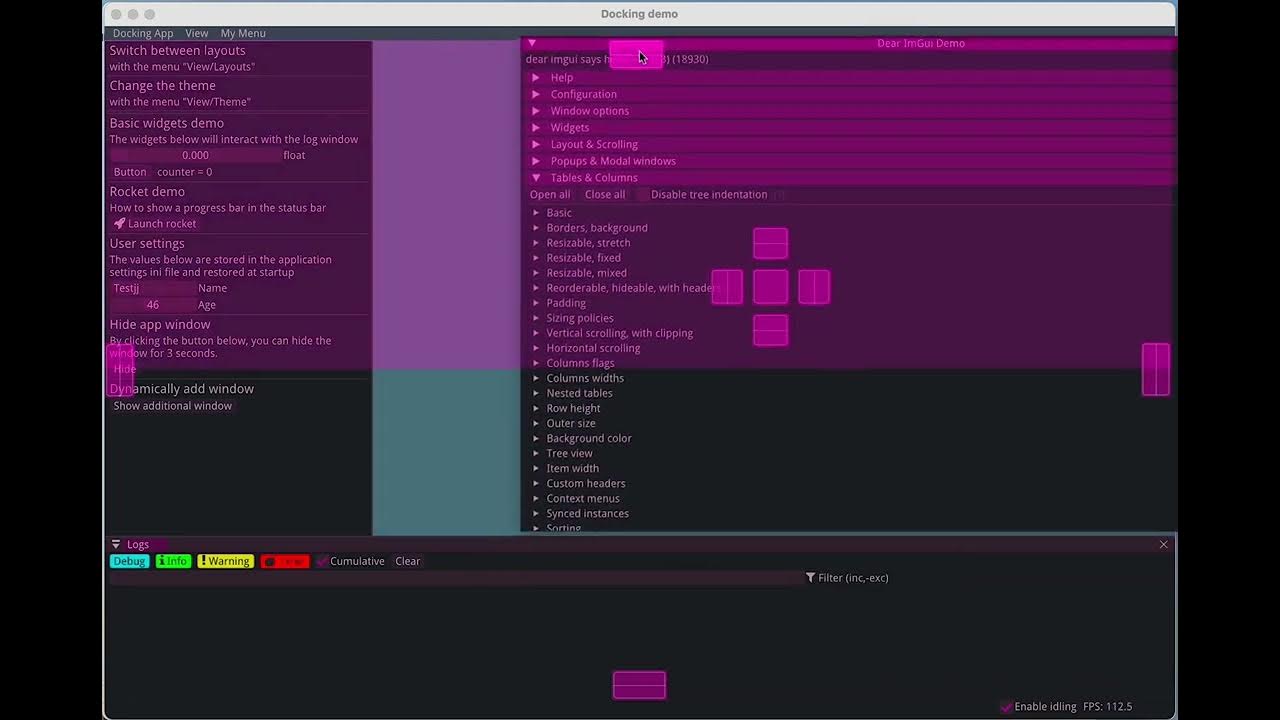This screenshot has height=720, width=1280.
Task: Click the Launch rocket button
Action: (x=155, y=224)
